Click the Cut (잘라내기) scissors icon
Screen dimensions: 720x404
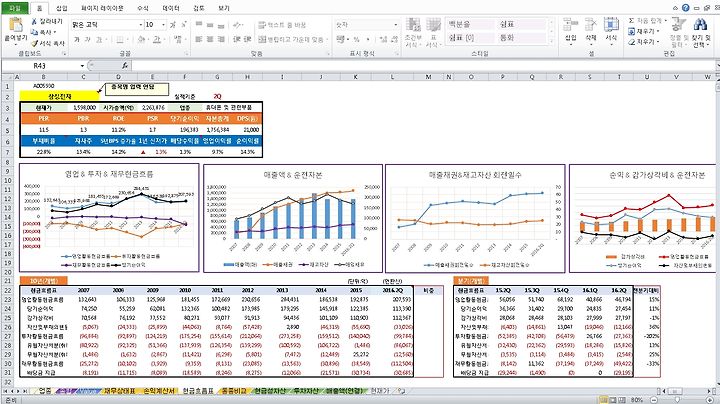click(x=34, y=22)
